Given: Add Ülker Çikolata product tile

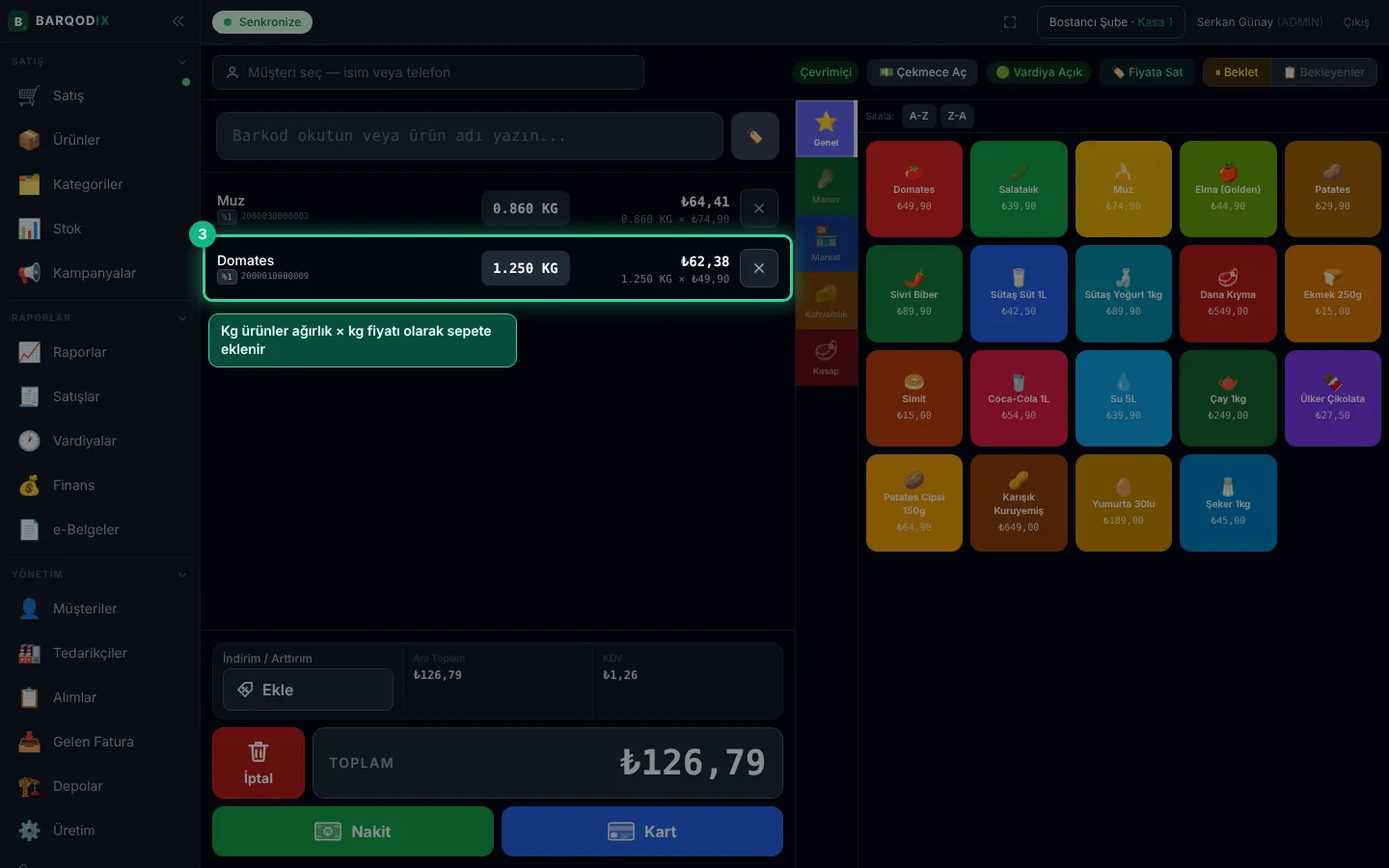Looking at the screenshot, I should coord(1333,398).
